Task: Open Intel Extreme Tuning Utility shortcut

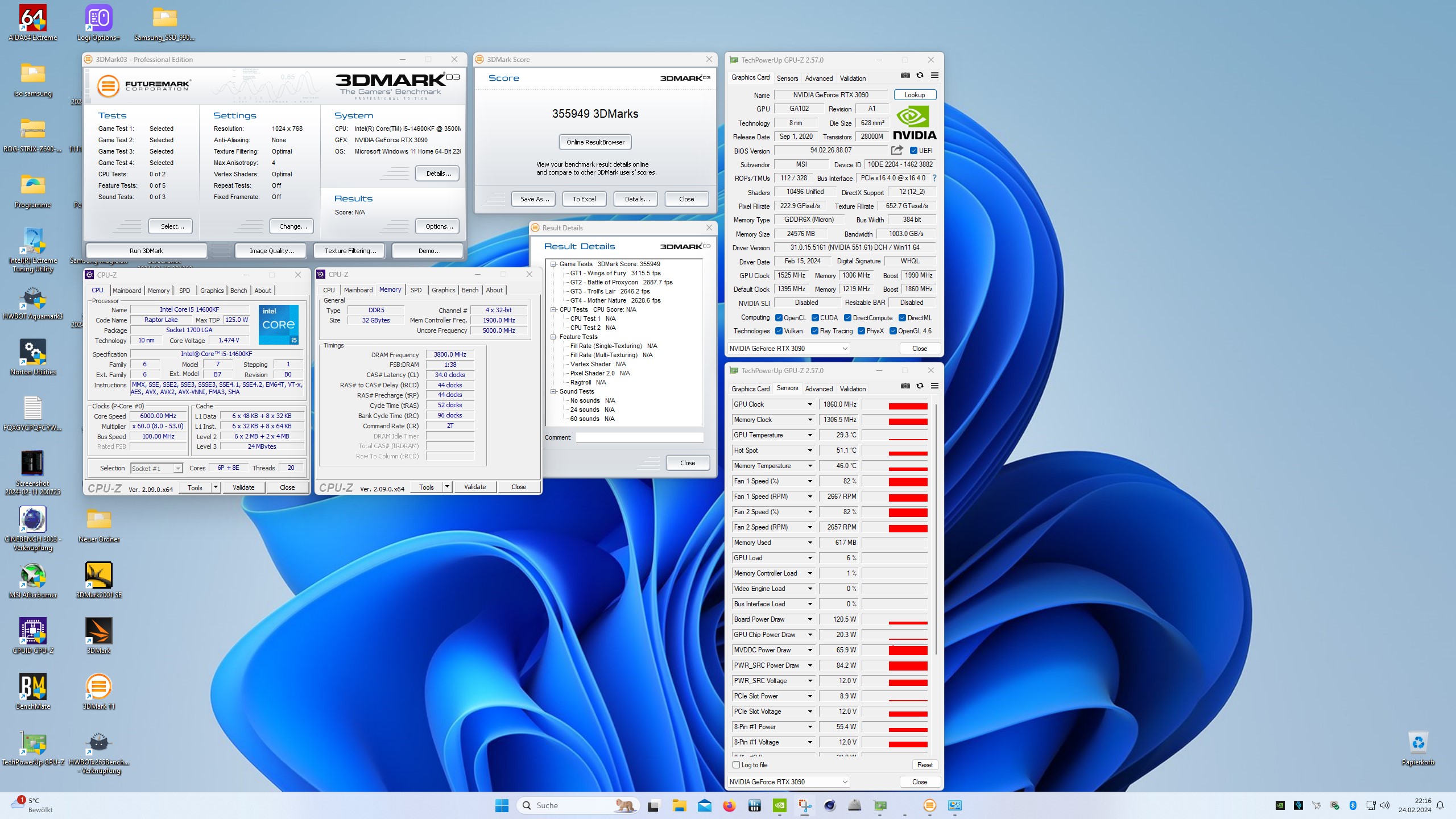Action: coord(33,250)
